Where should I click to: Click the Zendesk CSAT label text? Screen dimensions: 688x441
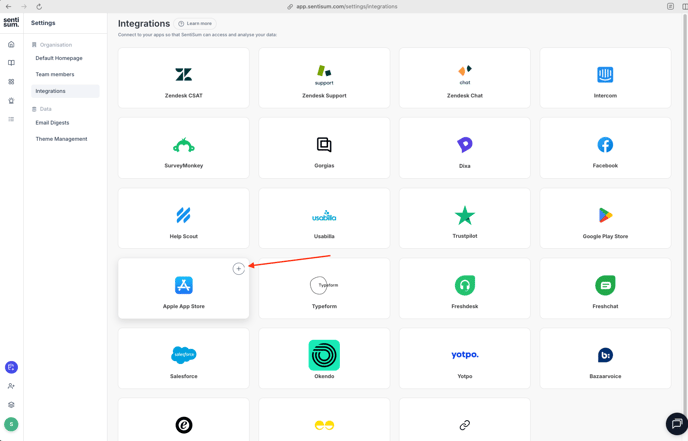point(183,95)
